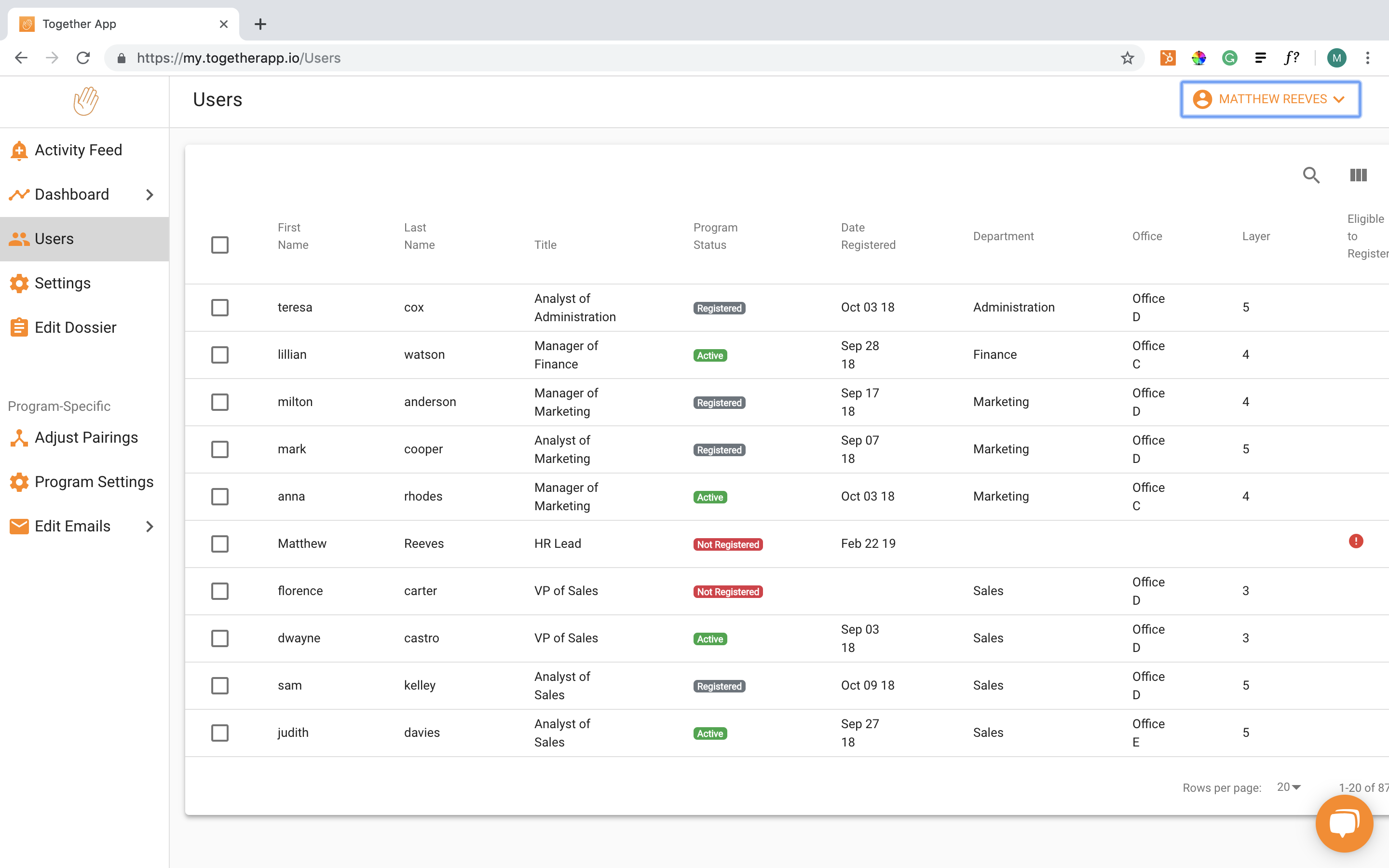Image resolution: width=1389 pixels, height=868 pixels.
Task: Open the orange chat bubble widget
Action: pos(1344,823)
